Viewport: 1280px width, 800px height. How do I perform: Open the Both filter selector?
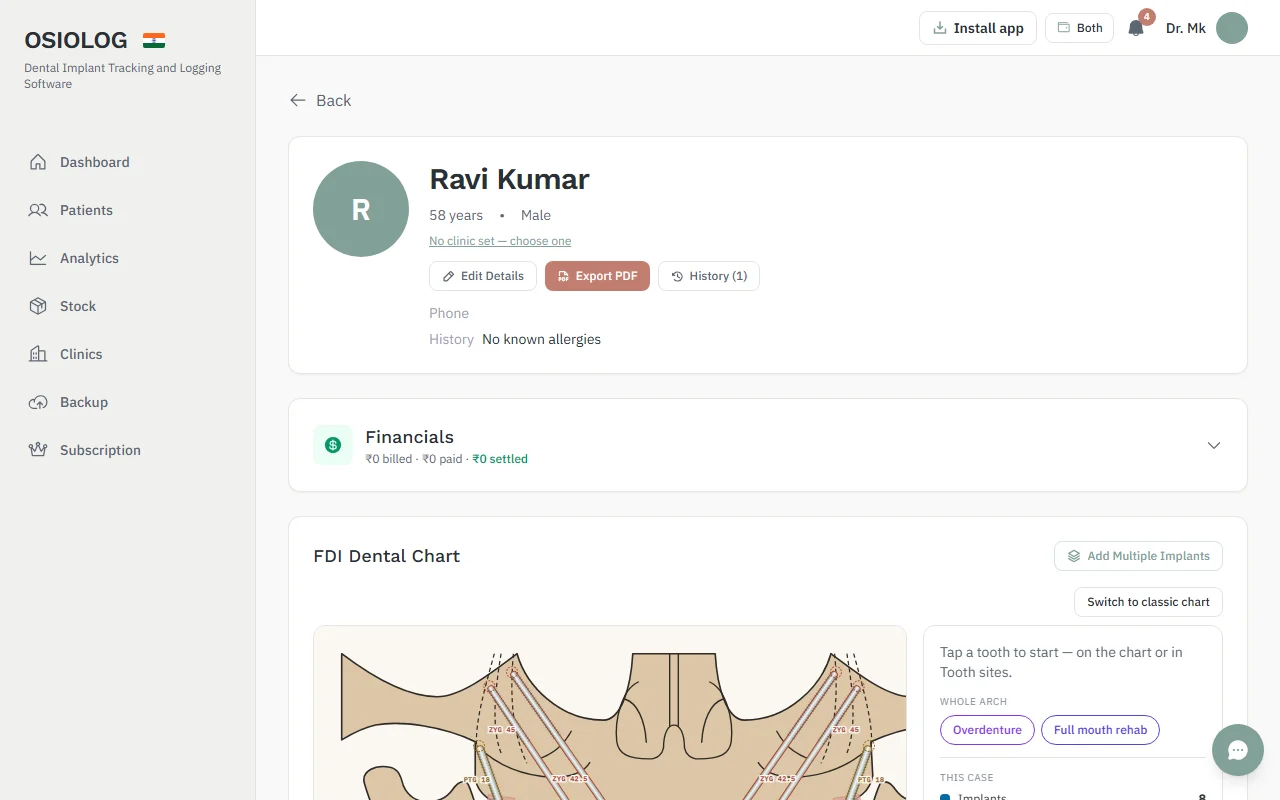click(x=1080, y=28)
